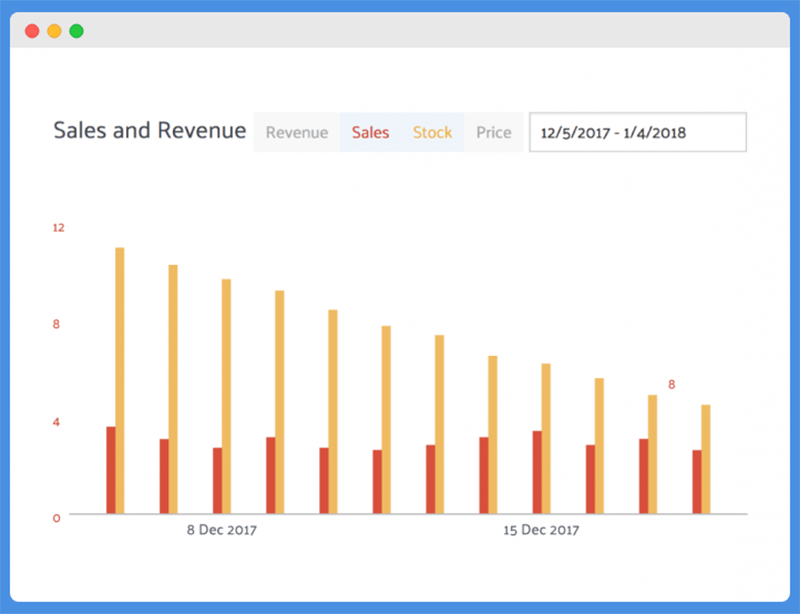The height and width of the screenshot is (614, 800).
Task: Click the y-axis label 12
Action: click(59, 228)
